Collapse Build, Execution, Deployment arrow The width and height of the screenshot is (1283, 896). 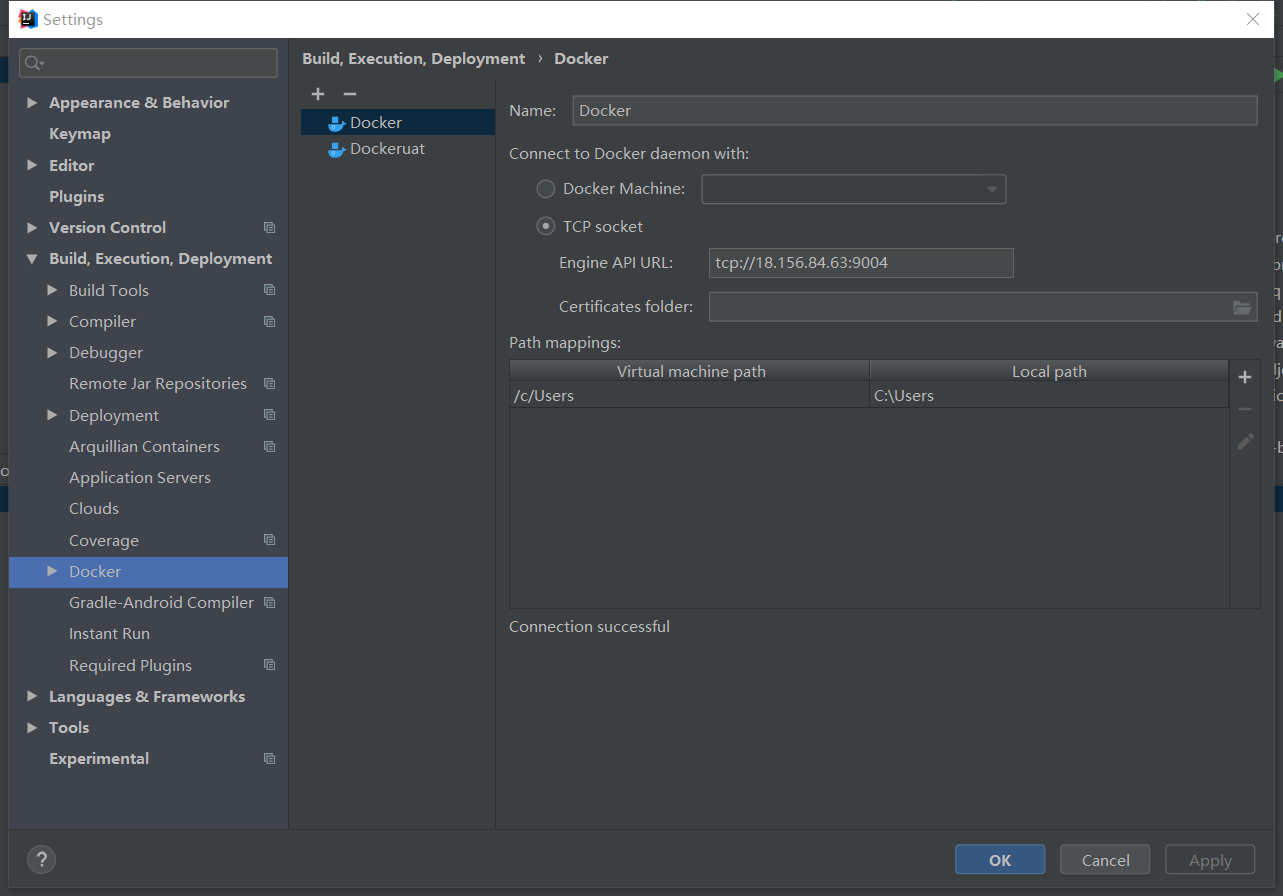[x=32, y=259]
